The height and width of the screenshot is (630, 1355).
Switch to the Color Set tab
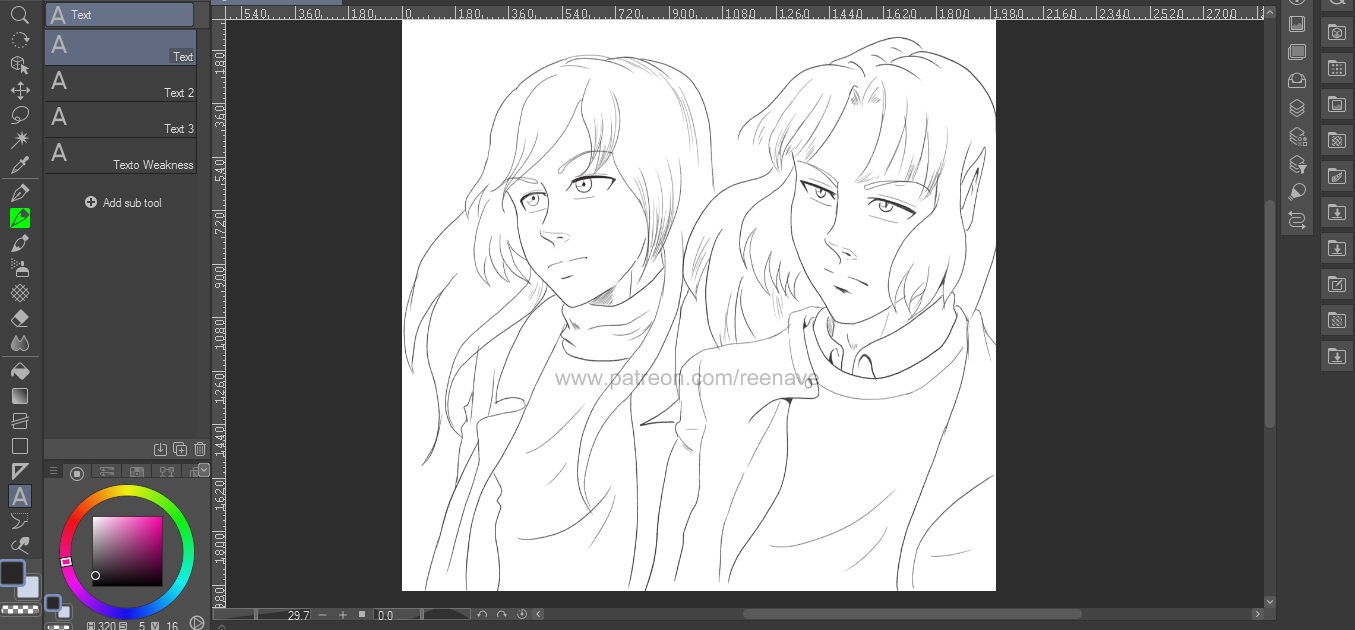137,472
